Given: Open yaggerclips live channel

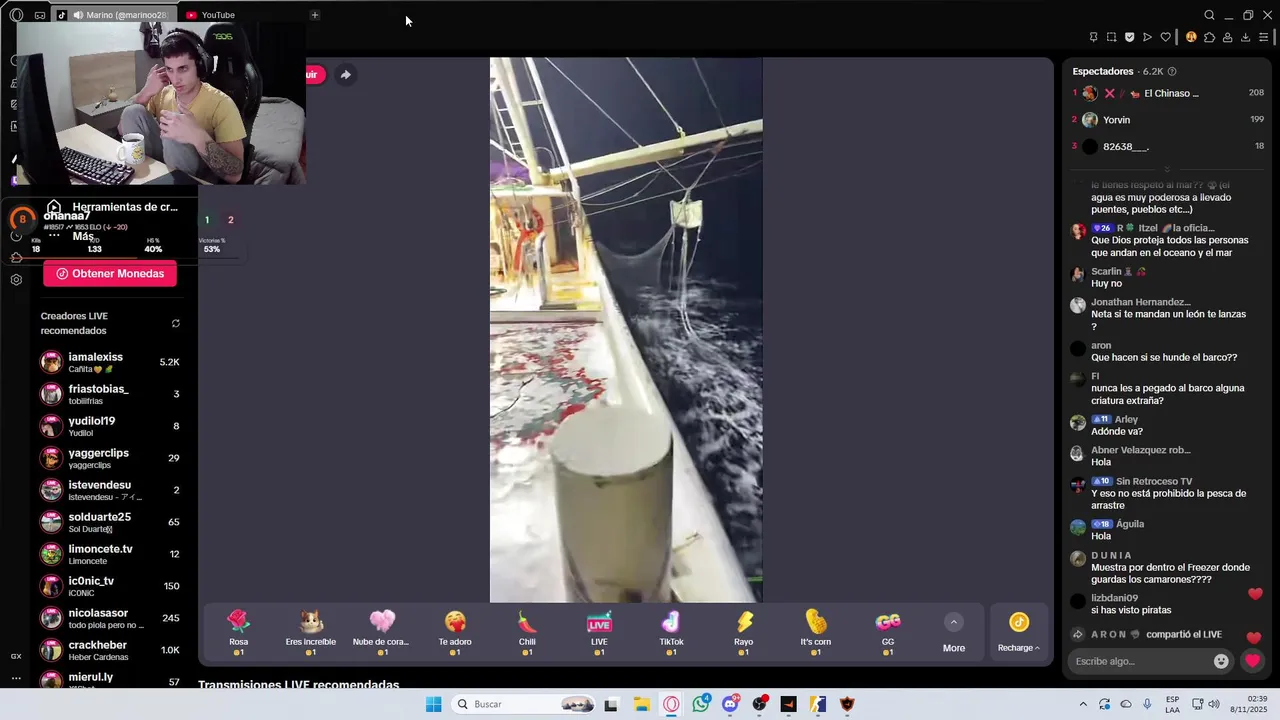Looking at the screenshot, I should pos(110,458).
